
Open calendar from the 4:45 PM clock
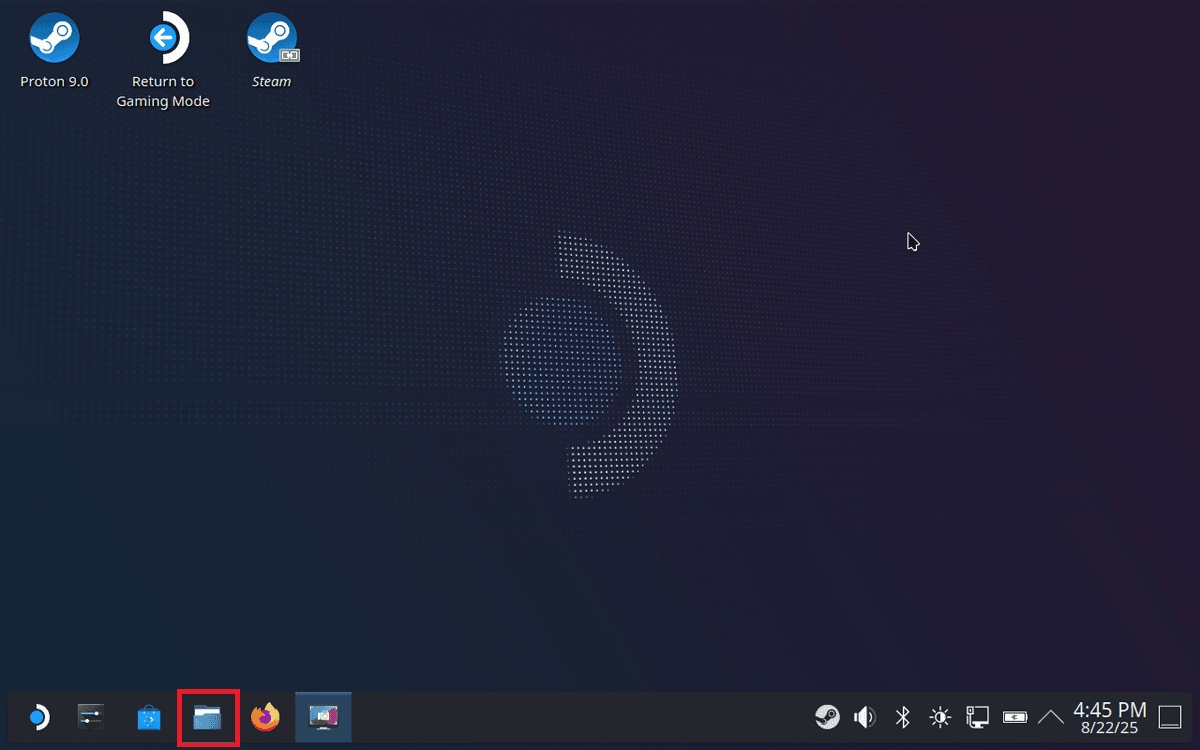pos(1109,709)
